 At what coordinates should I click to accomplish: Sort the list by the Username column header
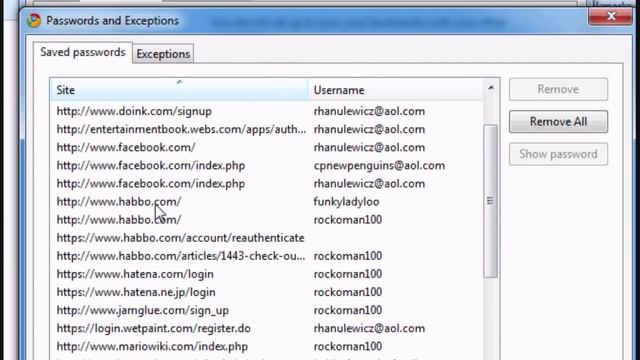pyautogui.click(x=395, y=90)
